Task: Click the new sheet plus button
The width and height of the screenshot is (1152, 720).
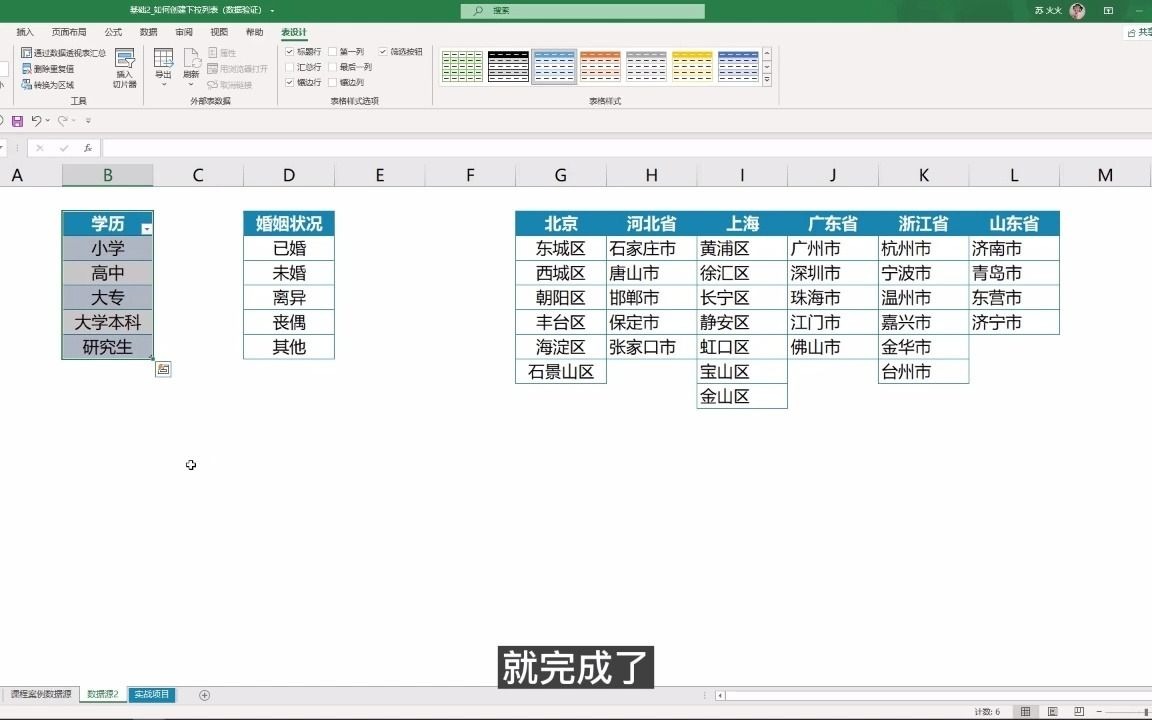Action: 204,694
